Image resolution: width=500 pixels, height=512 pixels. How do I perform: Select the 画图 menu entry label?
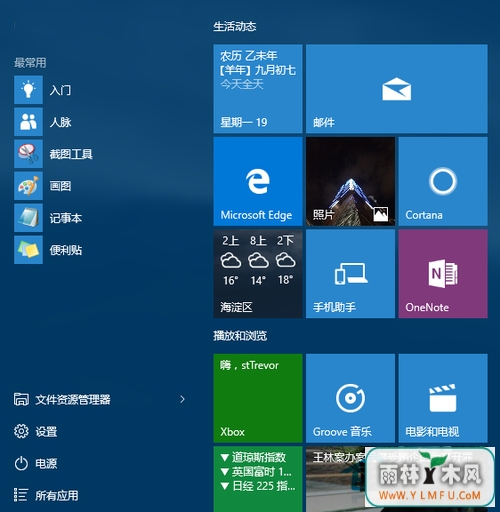[60, 186]
